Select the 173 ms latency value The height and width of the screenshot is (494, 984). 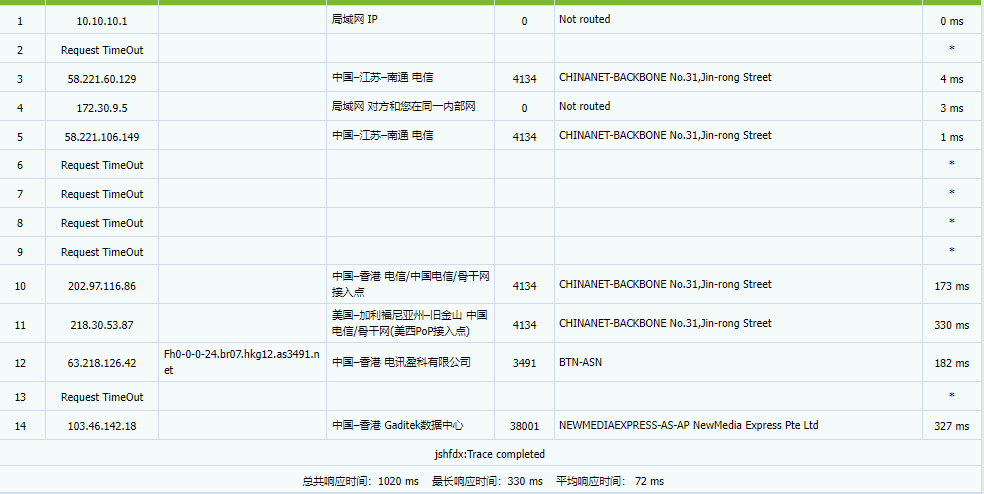pos(951,286)
